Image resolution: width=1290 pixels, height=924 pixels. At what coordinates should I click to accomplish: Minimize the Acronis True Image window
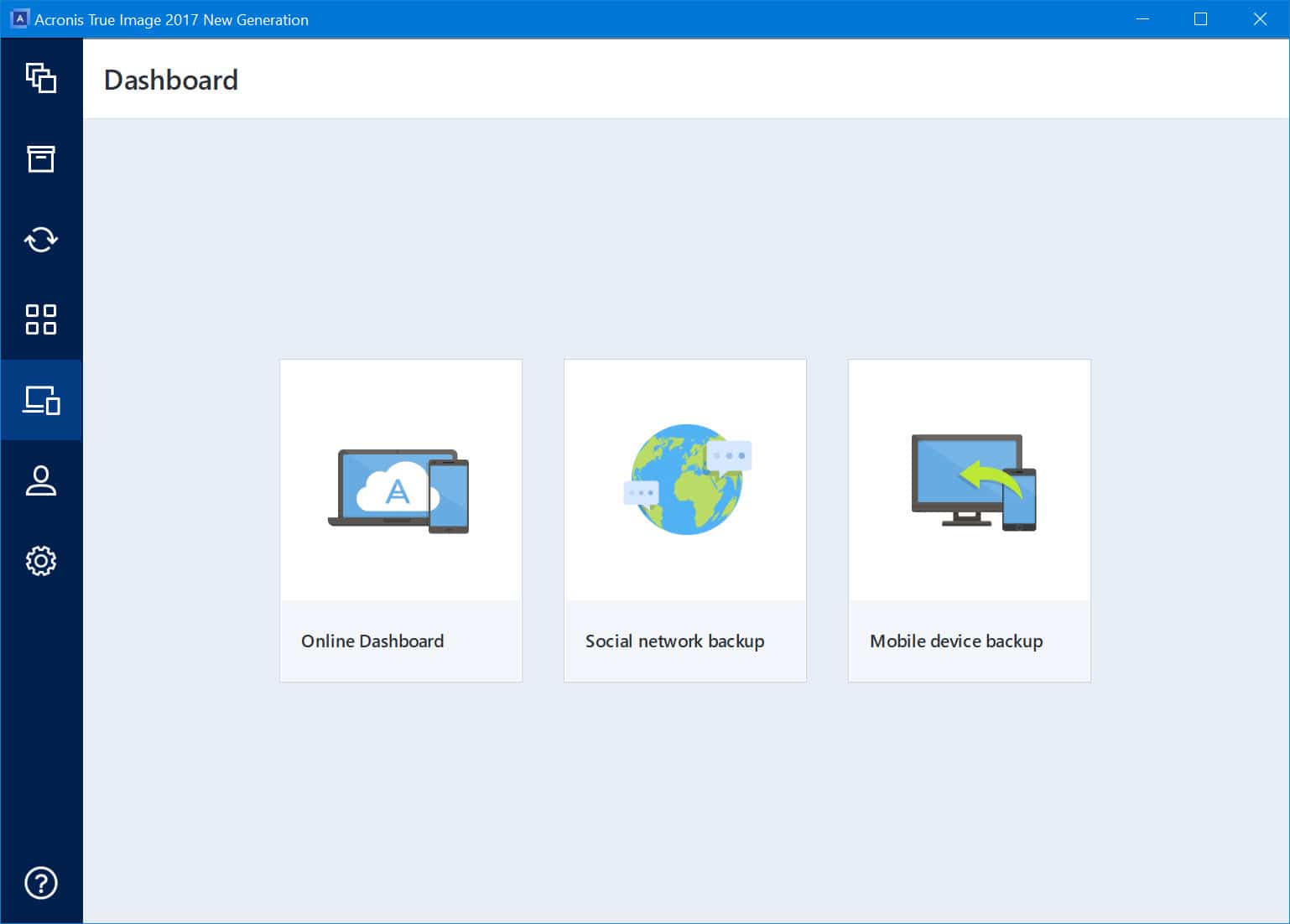(x=1142, y=19)
